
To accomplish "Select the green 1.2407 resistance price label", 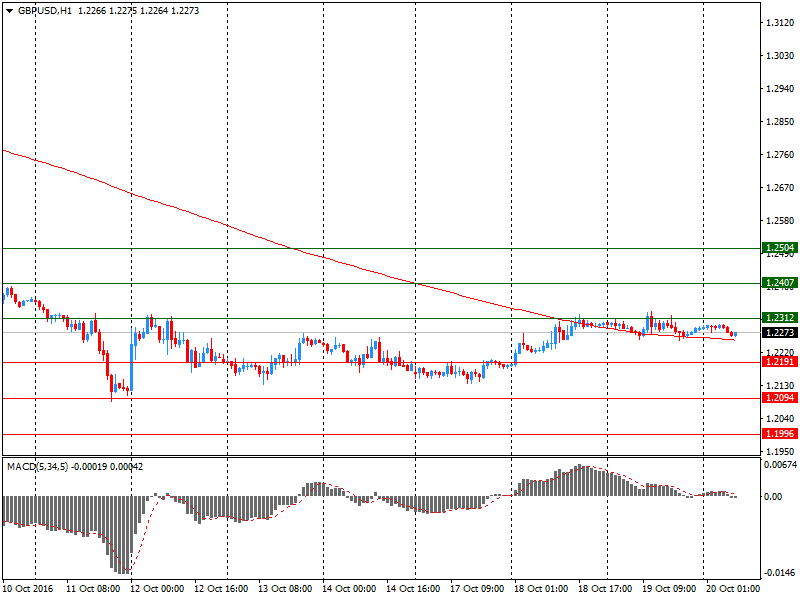I will click(780, 283).
